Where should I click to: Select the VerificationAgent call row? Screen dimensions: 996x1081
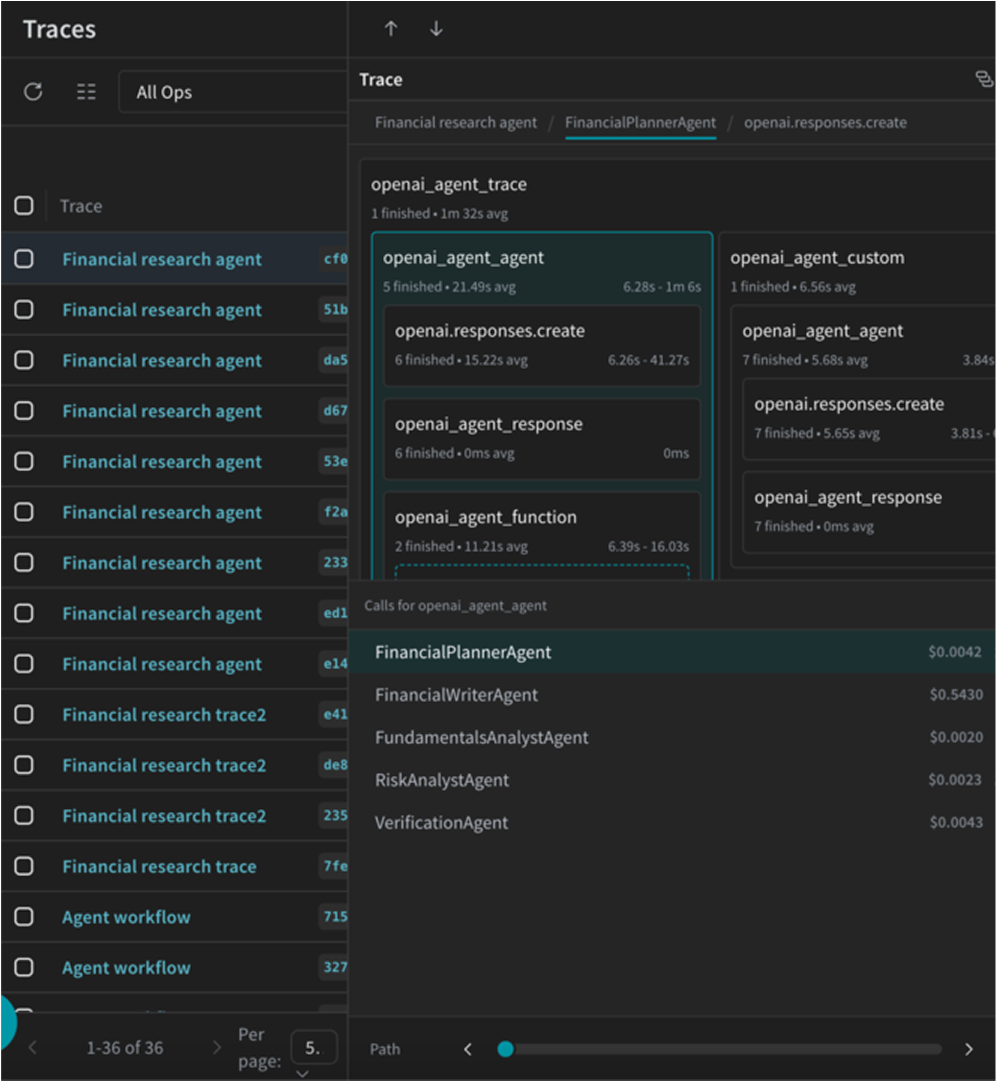pos(672,823)
